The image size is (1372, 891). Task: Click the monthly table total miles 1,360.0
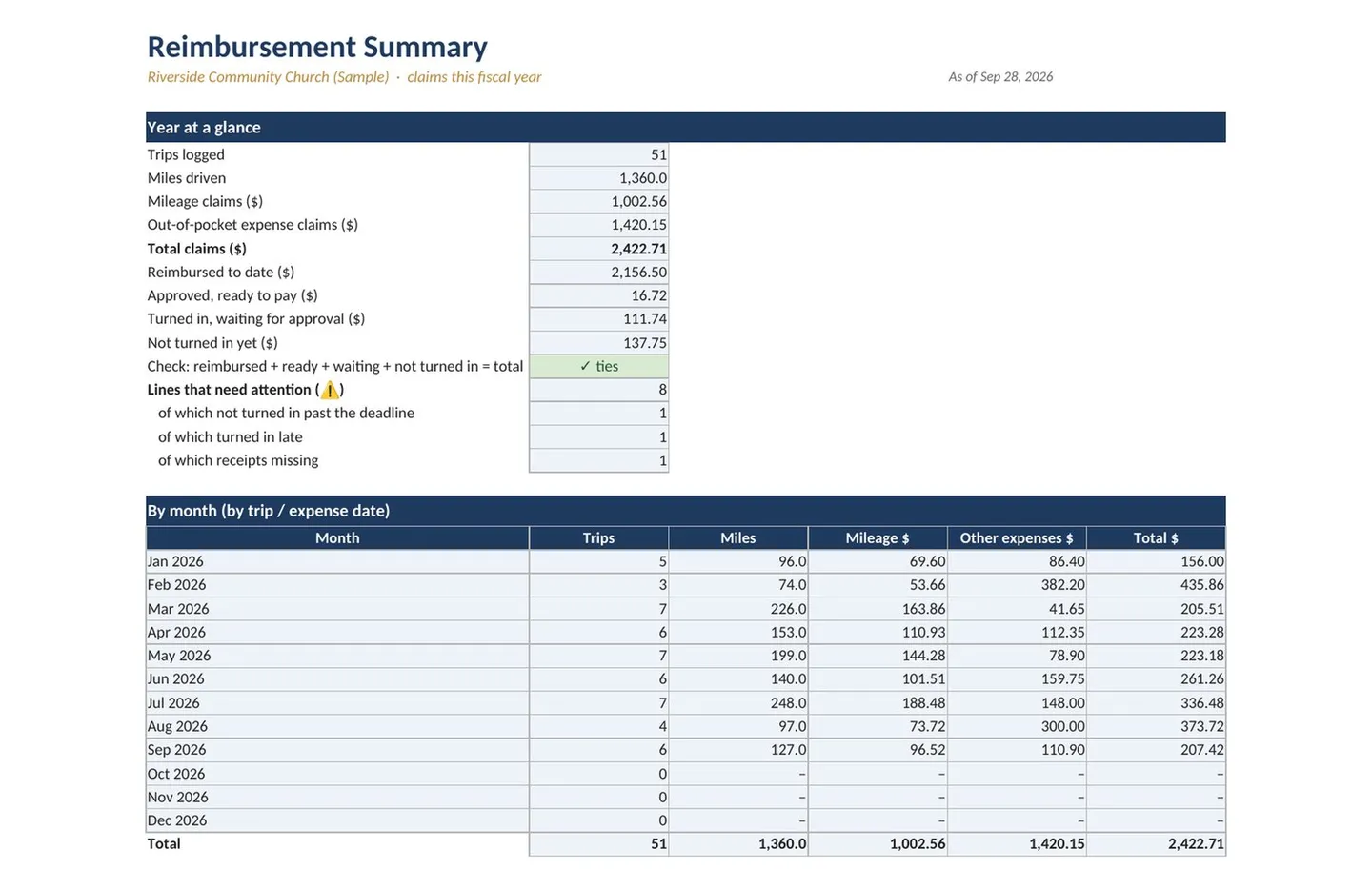coord(737,844)
